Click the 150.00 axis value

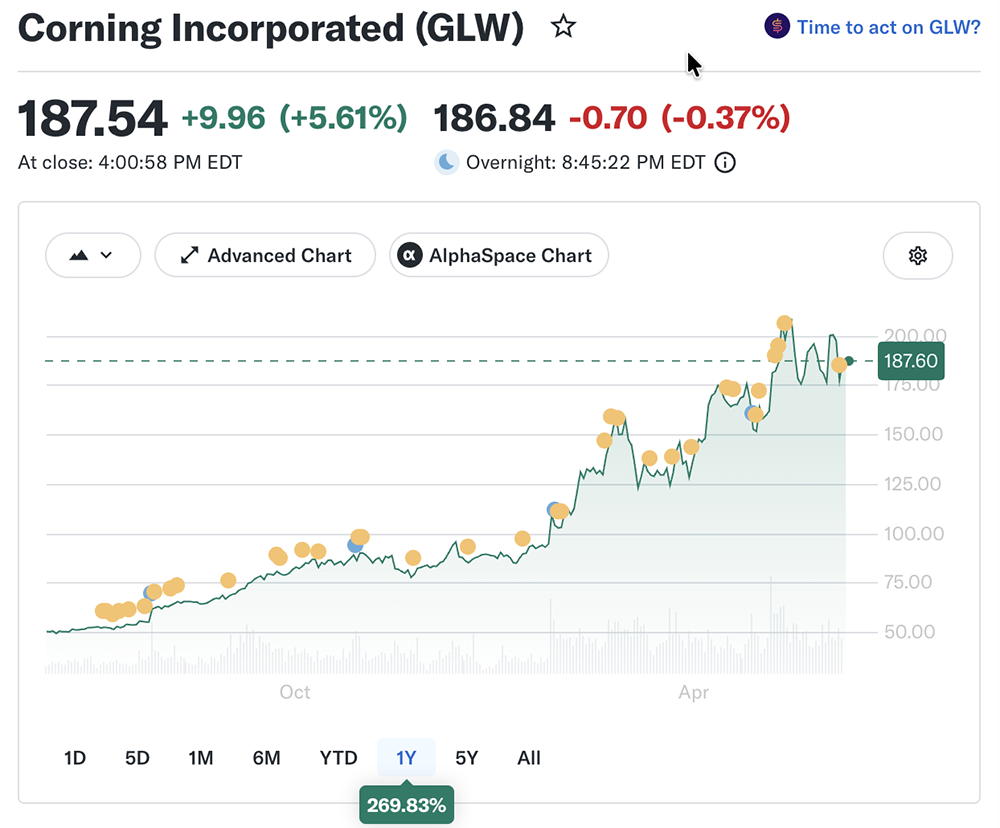[x=913, y=434]
